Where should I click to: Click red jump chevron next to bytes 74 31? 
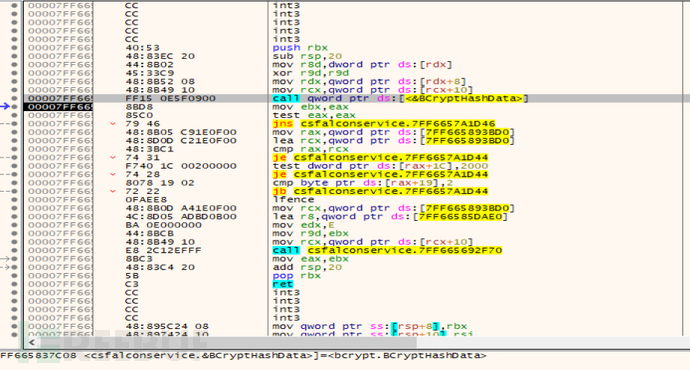[113, 158]
